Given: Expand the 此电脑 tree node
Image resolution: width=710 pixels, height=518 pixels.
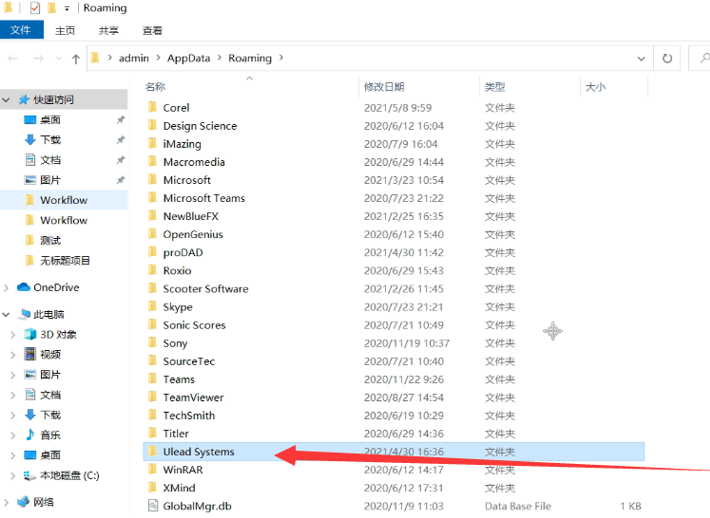Looking at the screenshot, I should point(7,314).
